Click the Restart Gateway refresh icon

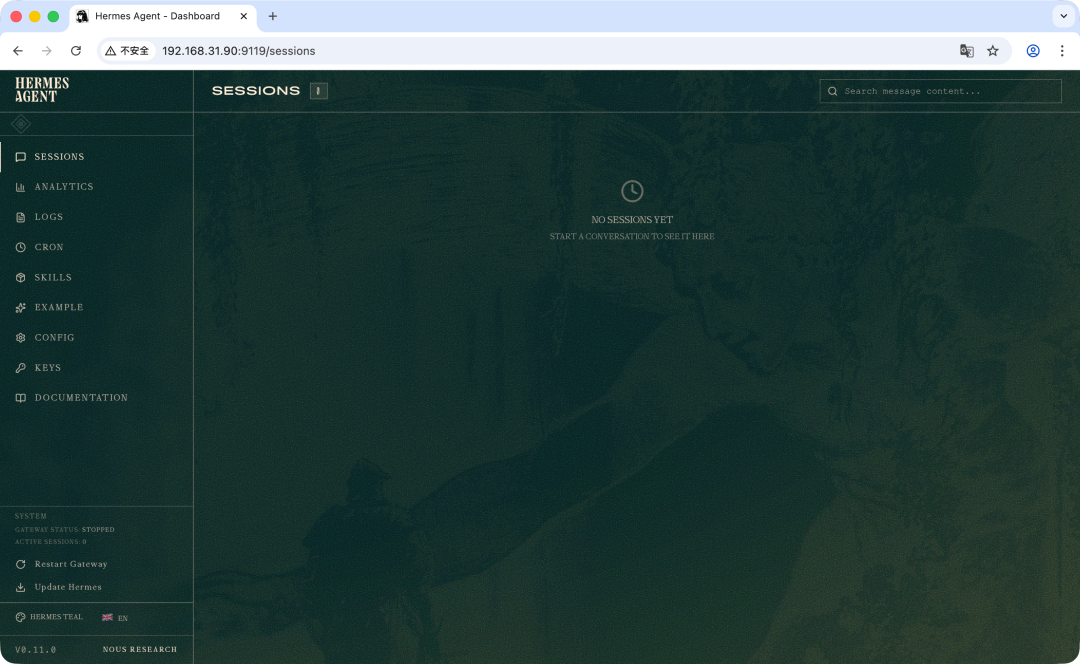click(x=21, y=564)
